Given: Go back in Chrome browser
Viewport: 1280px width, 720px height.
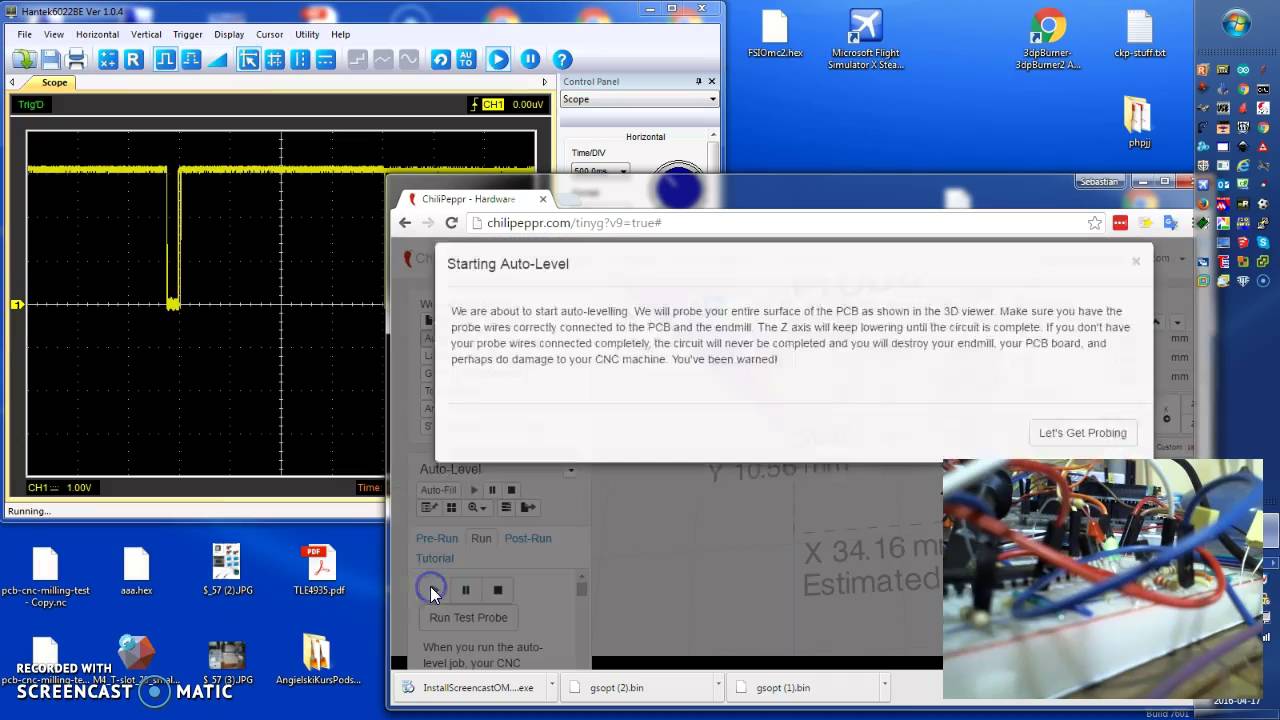Looking at the screenshot, I should tap(405, 223).
